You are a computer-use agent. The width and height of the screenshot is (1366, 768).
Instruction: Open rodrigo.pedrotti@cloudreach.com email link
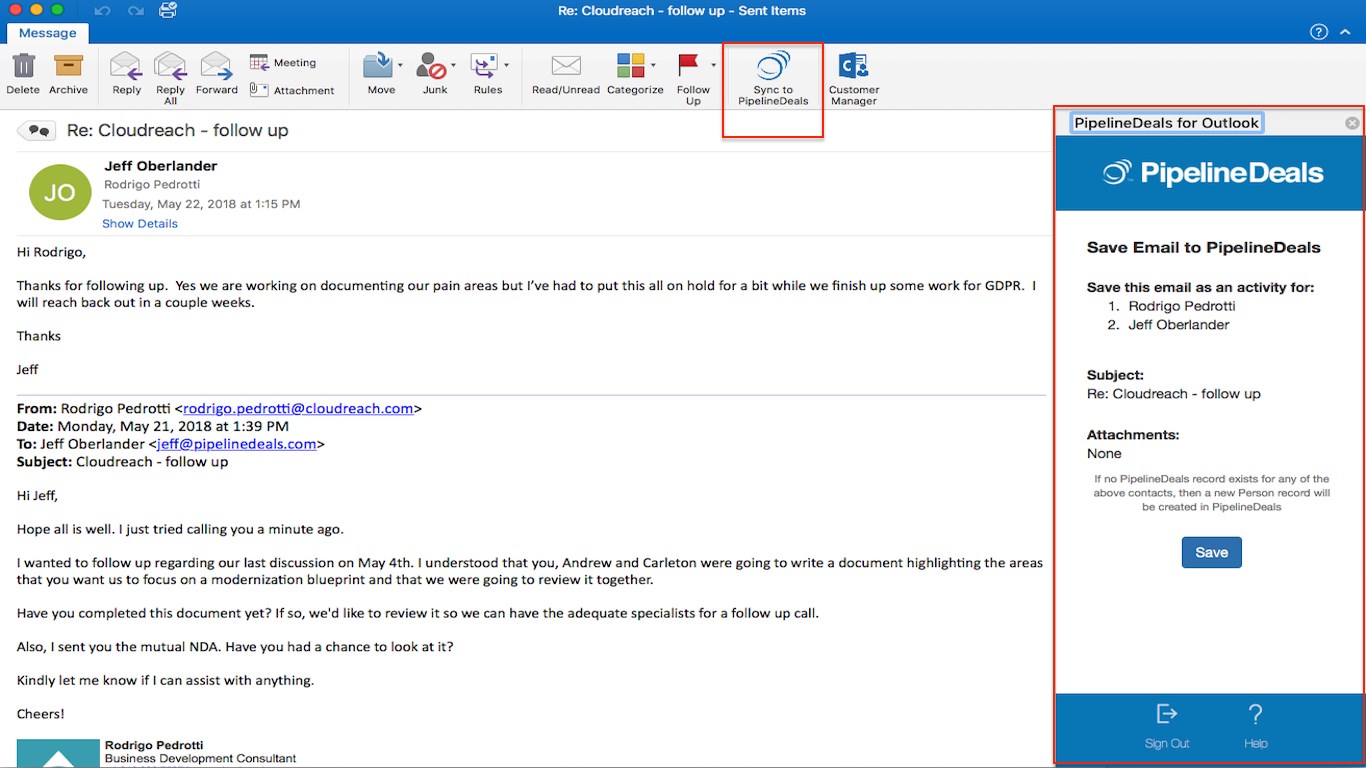click(x=298, y=408)
